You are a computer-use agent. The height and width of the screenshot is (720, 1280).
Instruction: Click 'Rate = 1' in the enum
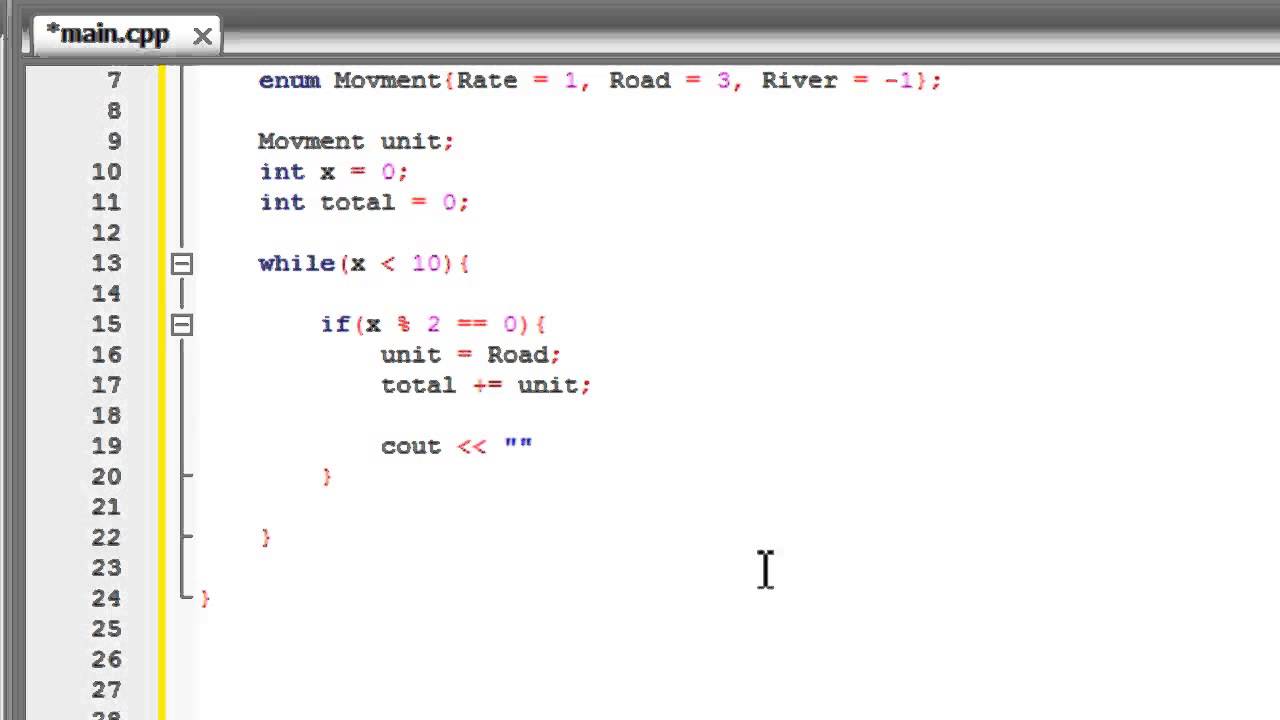pyautogui.click(x=517, y=81)
